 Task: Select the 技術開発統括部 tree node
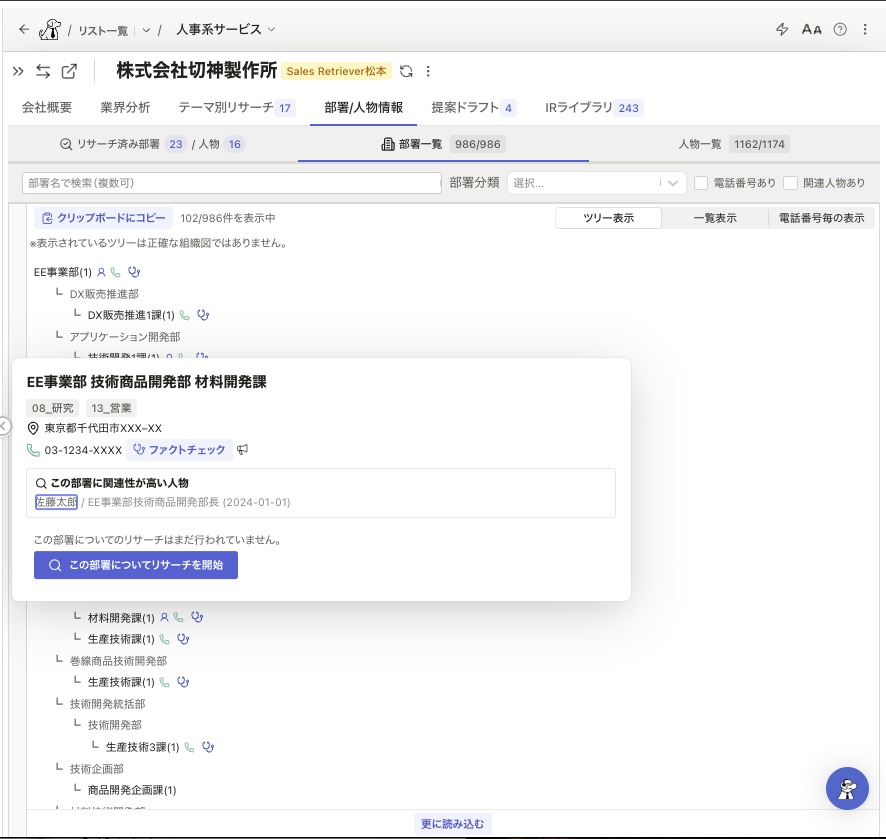click(107, 704)
